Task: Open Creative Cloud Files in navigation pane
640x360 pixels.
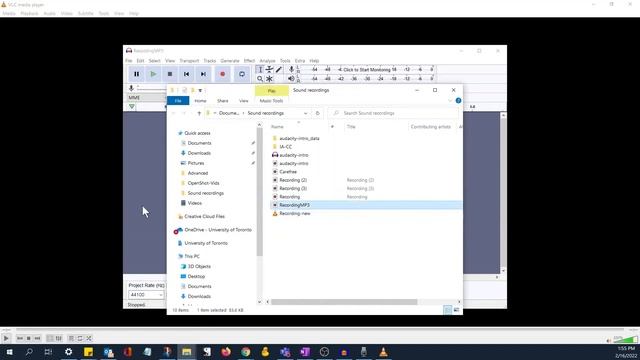Action: [204, 216]
